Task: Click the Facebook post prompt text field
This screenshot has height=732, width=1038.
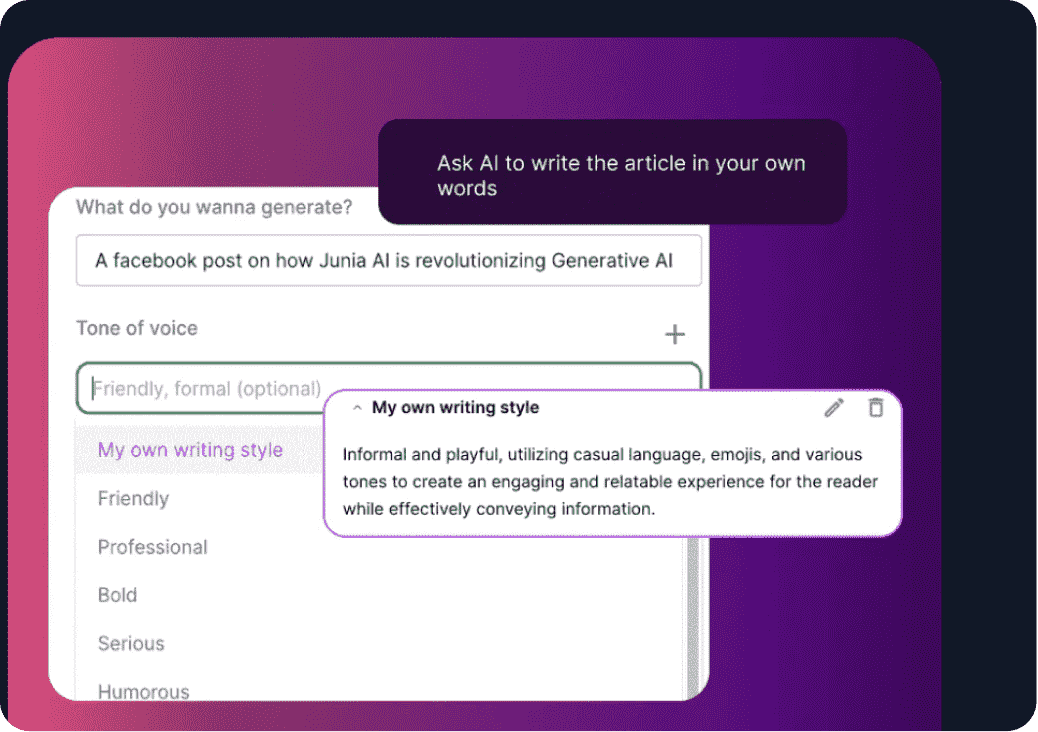Action: (x=389, y=260)
